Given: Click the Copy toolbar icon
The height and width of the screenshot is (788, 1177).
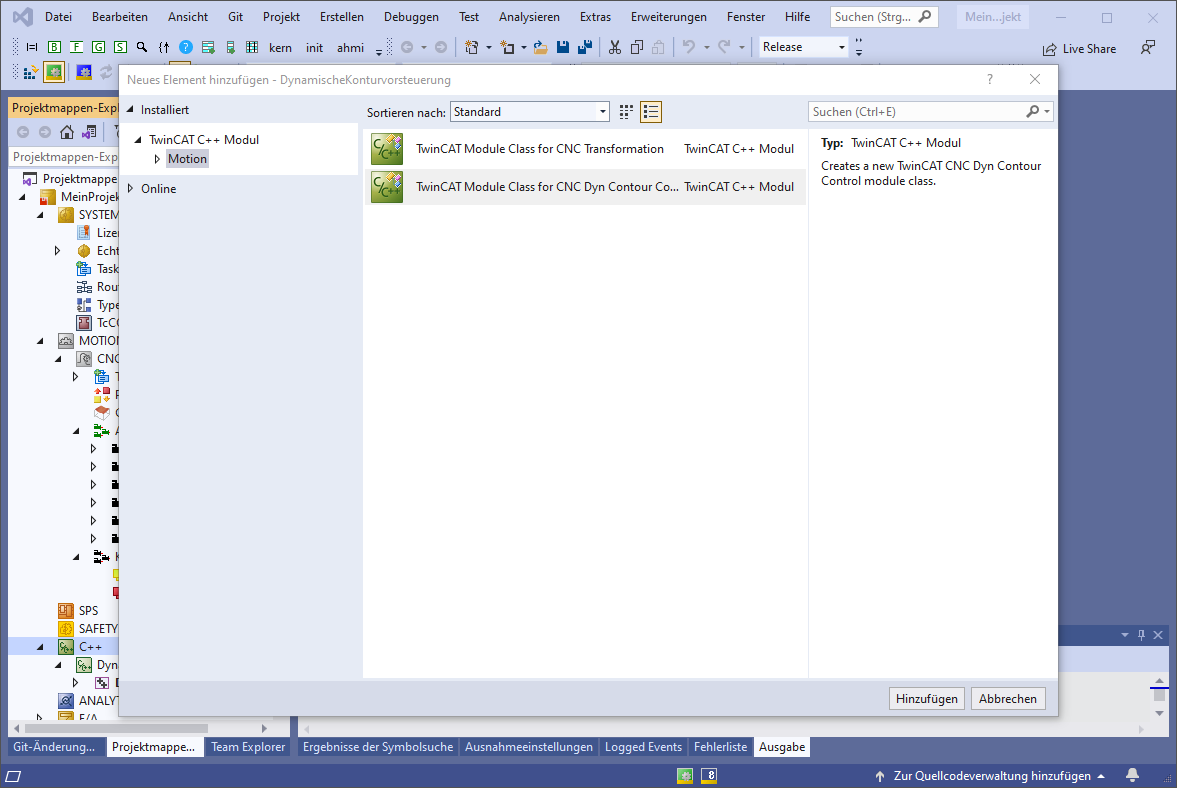Looking at the screenshot, I should pos(637,47).
